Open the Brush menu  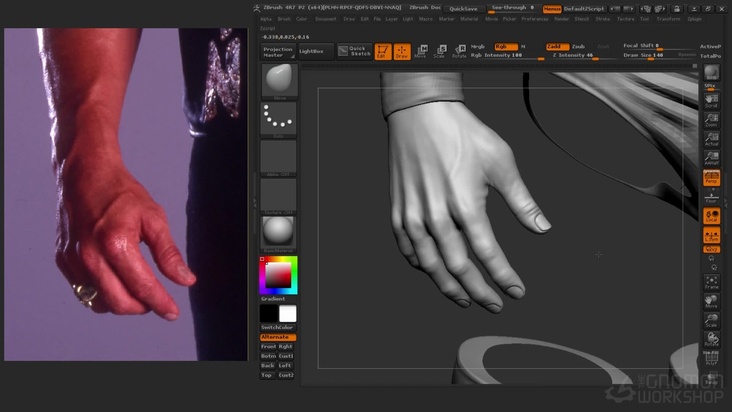point(284,19)
